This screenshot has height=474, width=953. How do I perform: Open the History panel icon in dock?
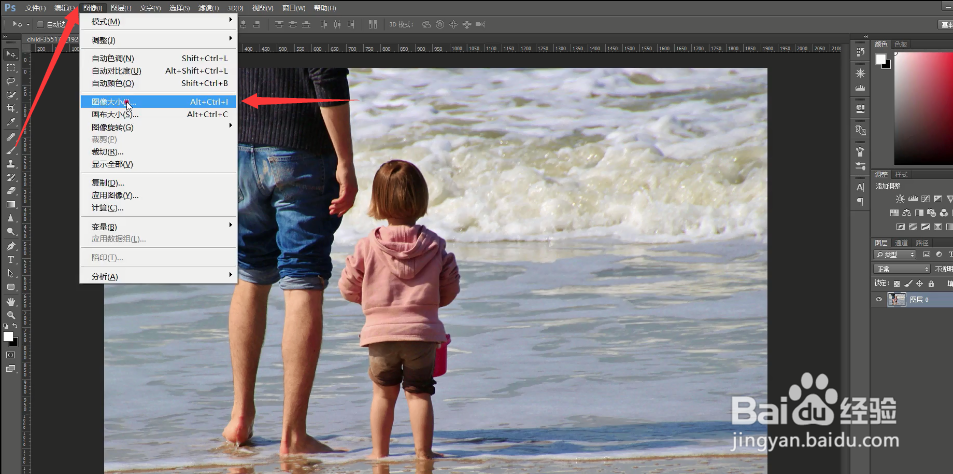click(860, 53)
